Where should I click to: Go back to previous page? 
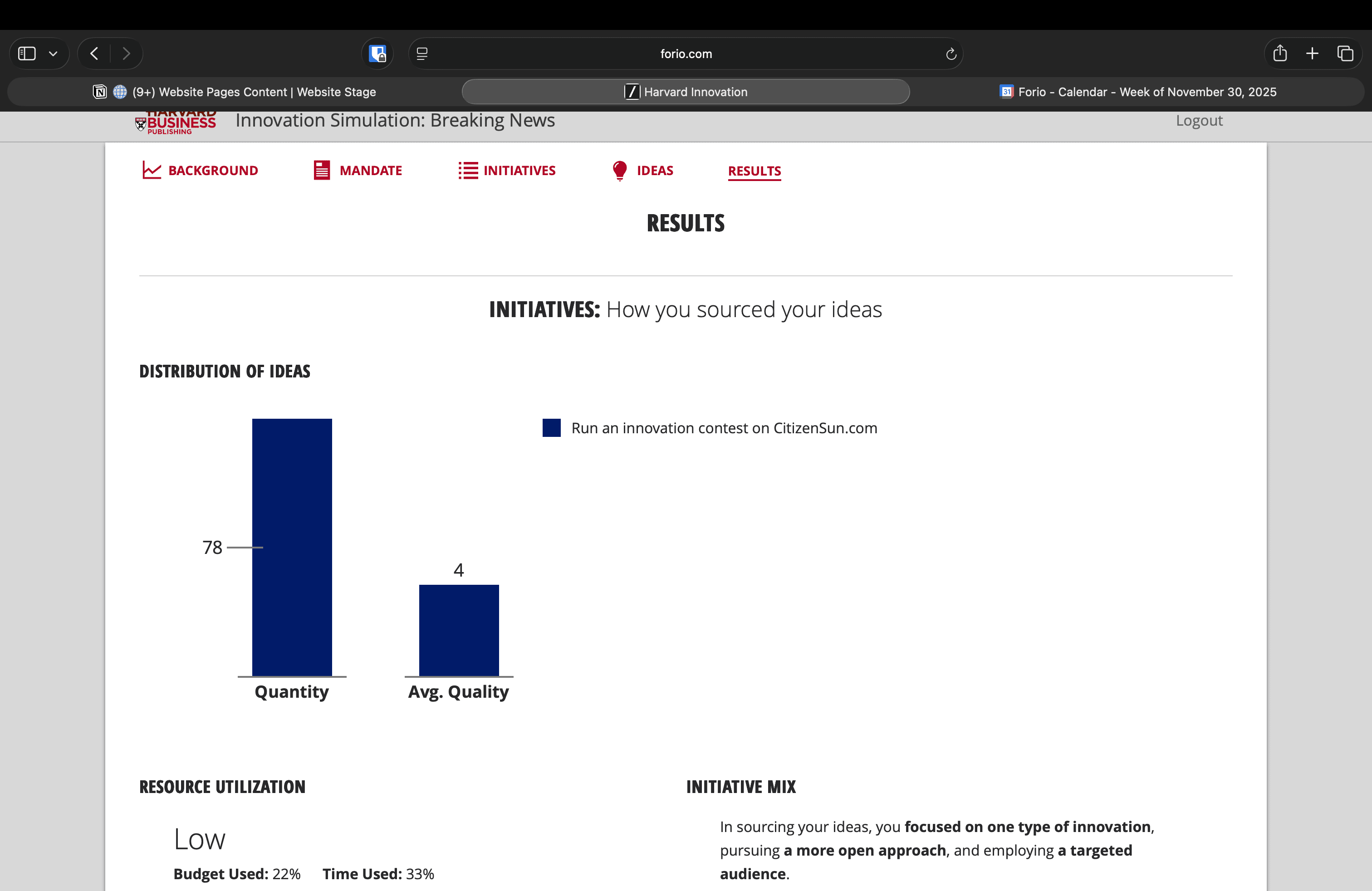(94, 54)
